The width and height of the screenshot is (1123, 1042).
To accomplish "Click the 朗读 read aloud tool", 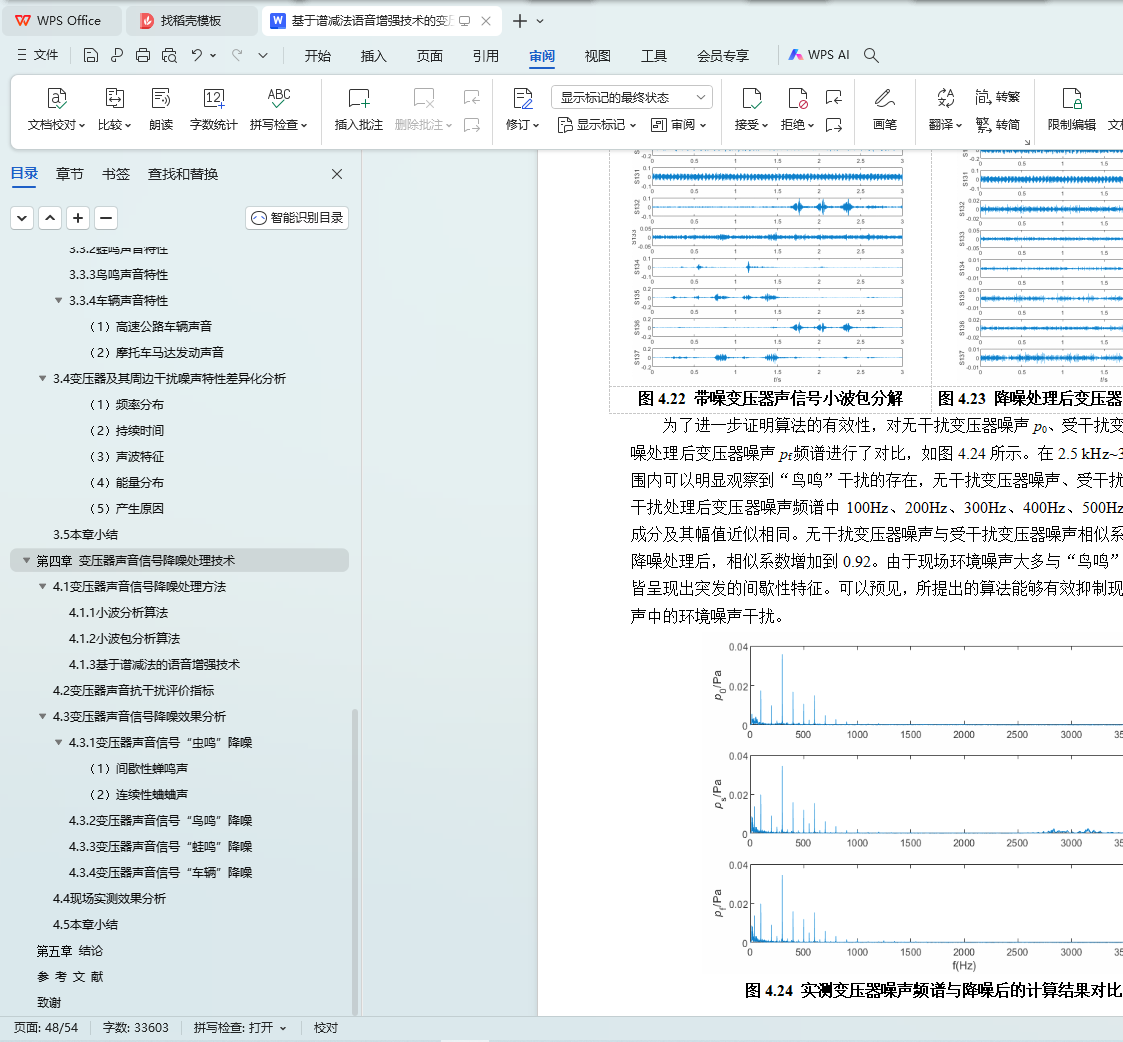I will click(x=161, y=109).
